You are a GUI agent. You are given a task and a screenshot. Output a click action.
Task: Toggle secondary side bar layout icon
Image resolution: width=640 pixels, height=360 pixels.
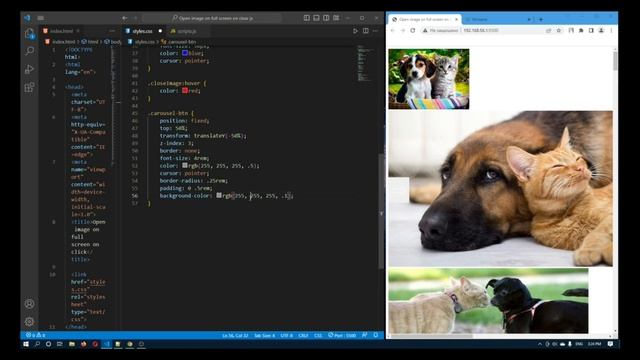point(326,18)
